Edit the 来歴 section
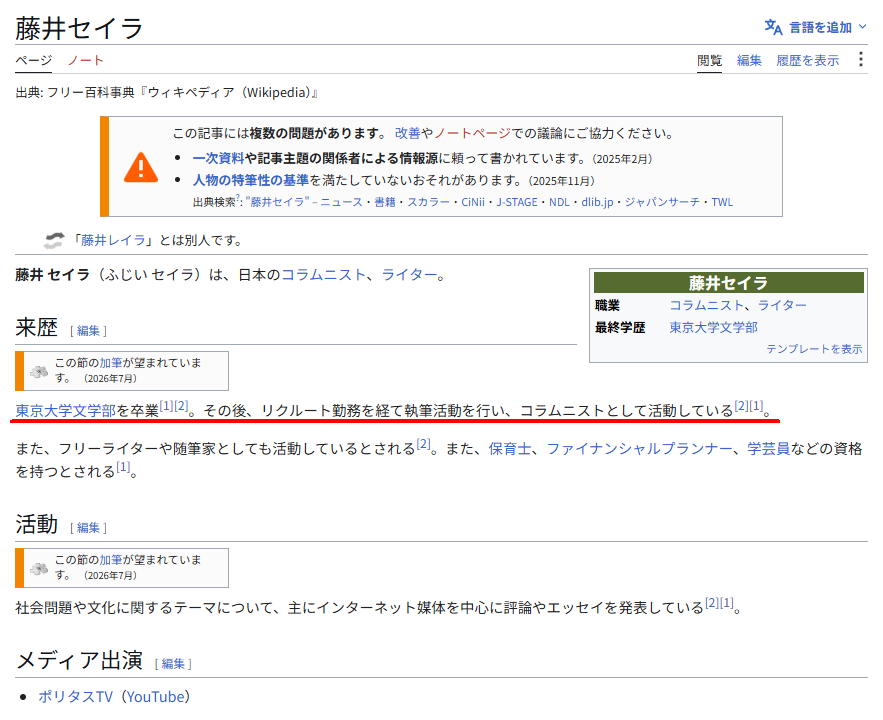Viewport: 883px width, 720px height. click(x=88, y=331)
